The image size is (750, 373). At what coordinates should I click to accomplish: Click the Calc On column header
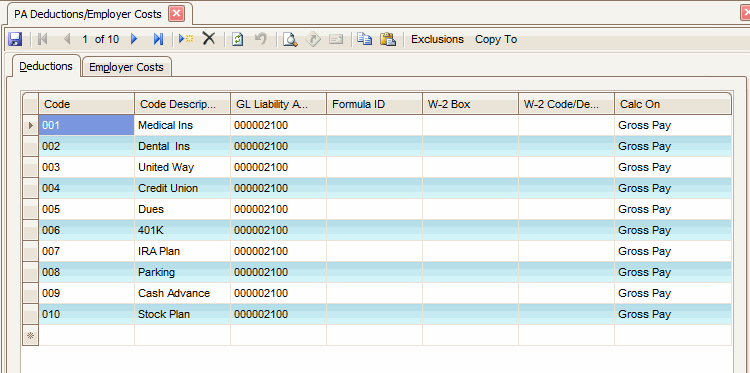click(x=673, y=104)
